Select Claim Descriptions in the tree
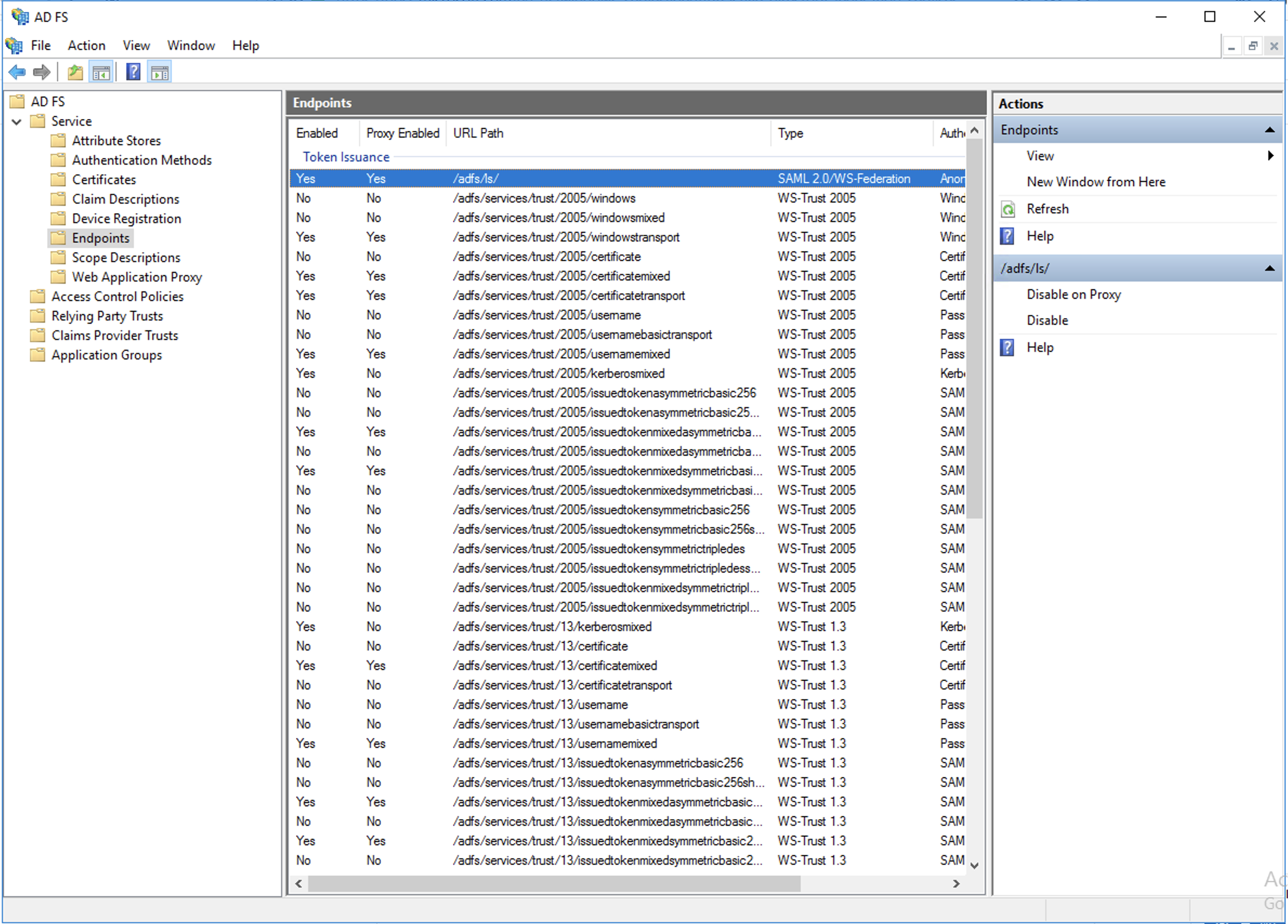 pyautogui.click(x=126, y=199)
